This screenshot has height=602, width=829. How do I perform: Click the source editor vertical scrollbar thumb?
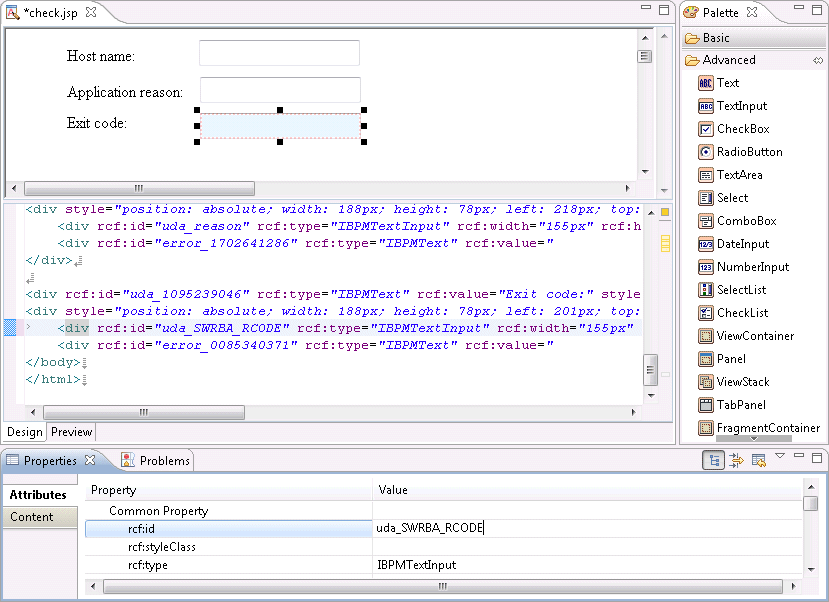(x=651, y=370)
